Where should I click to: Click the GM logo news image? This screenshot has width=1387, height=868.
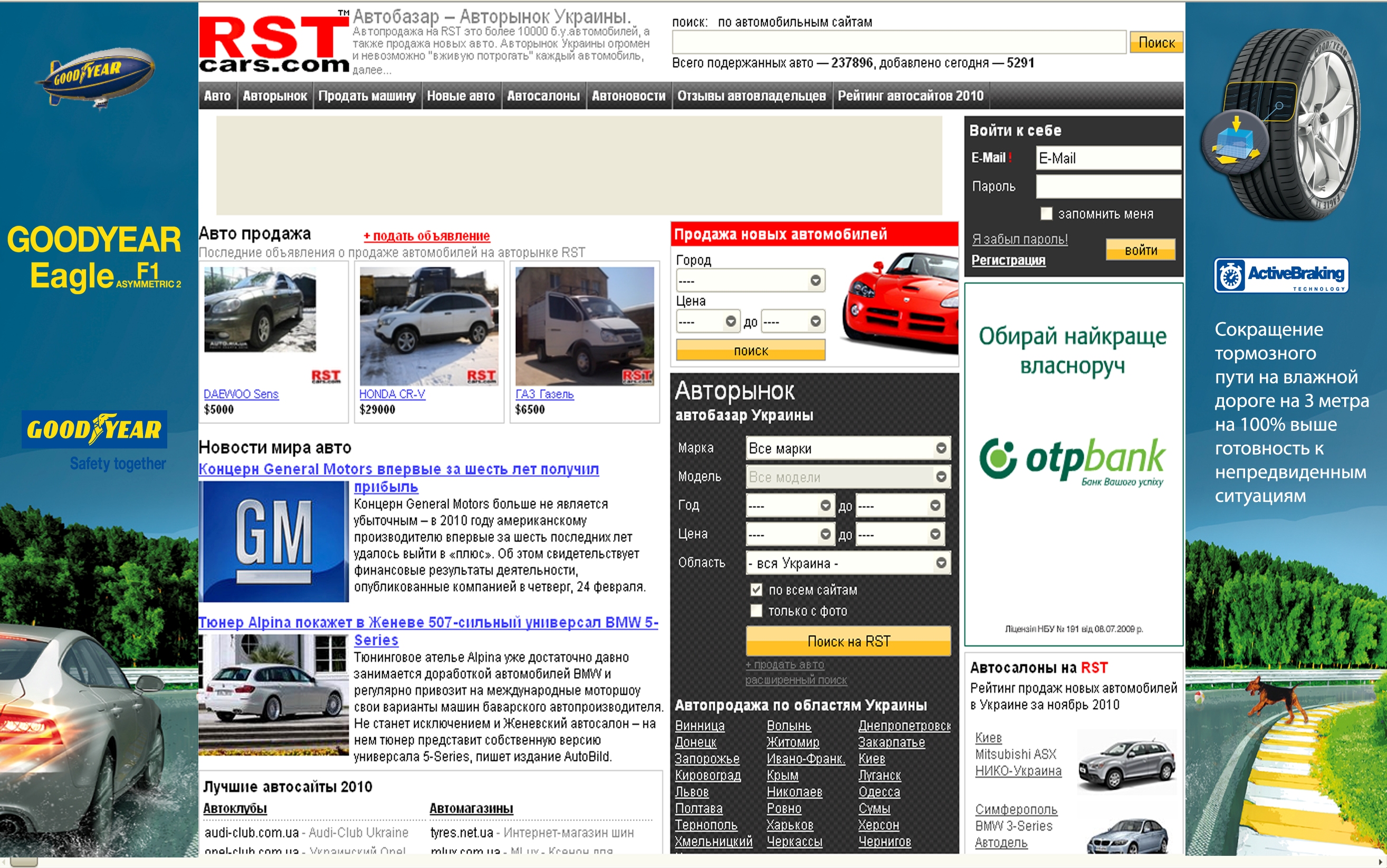coord(273,542)
